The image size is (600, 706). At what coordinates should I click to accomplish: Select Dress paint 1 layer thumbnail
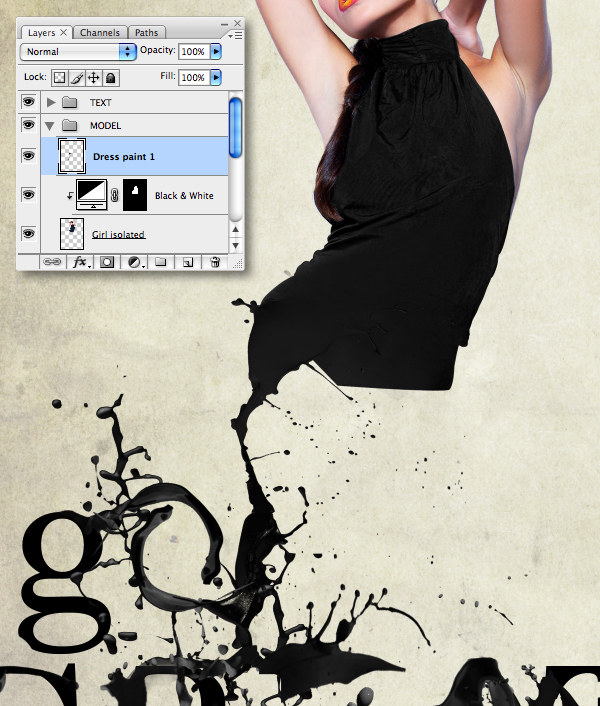tap(72, 156)
